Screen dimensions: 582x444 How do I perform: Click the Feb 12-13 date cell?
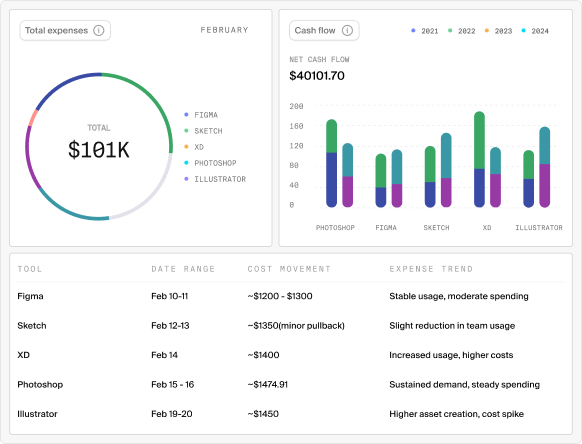[170, 326]
